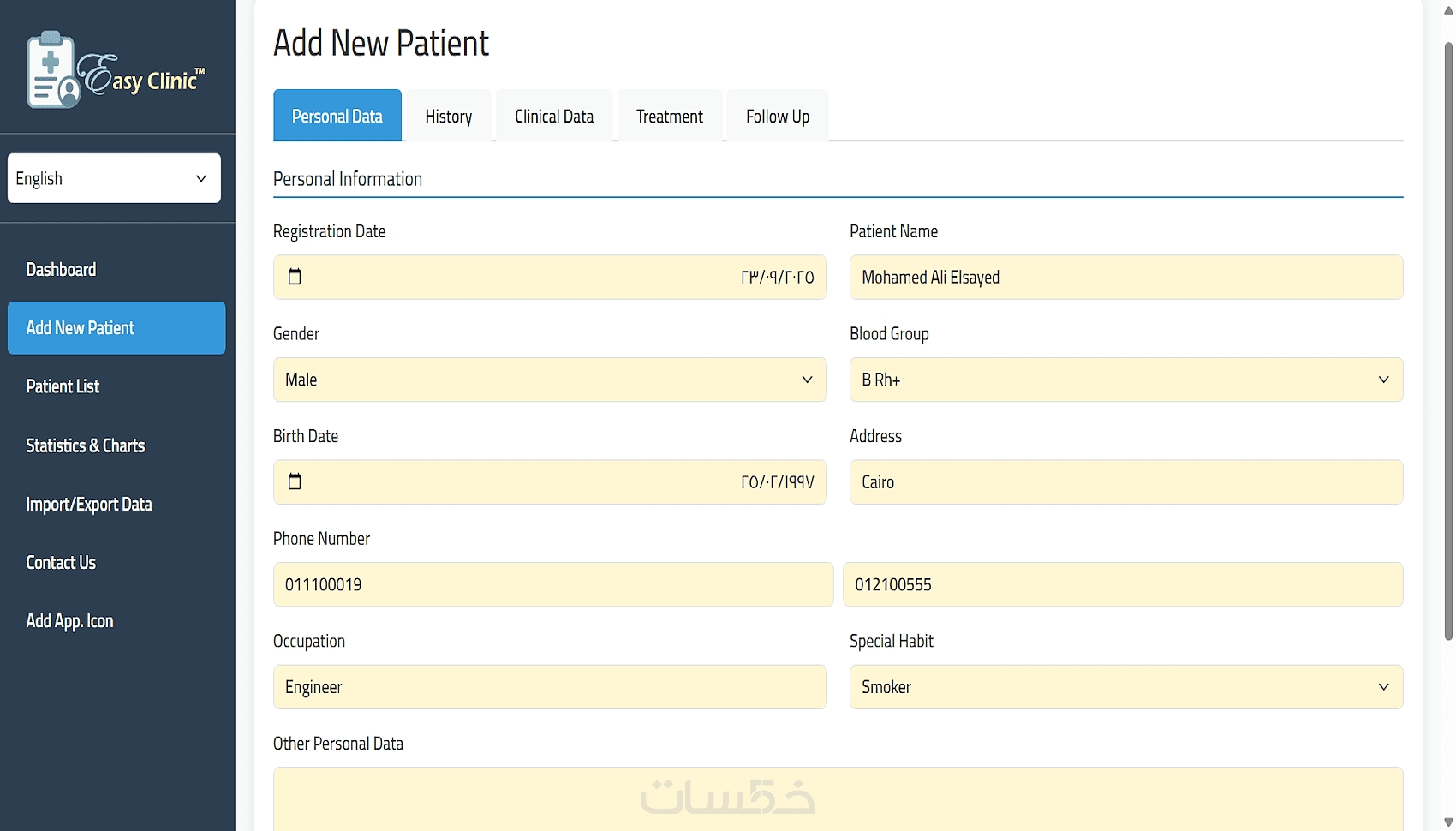Screen dimensions: 1456x831
Task: Open the Registration Date calendar picker icon
Action: point(295,277)
